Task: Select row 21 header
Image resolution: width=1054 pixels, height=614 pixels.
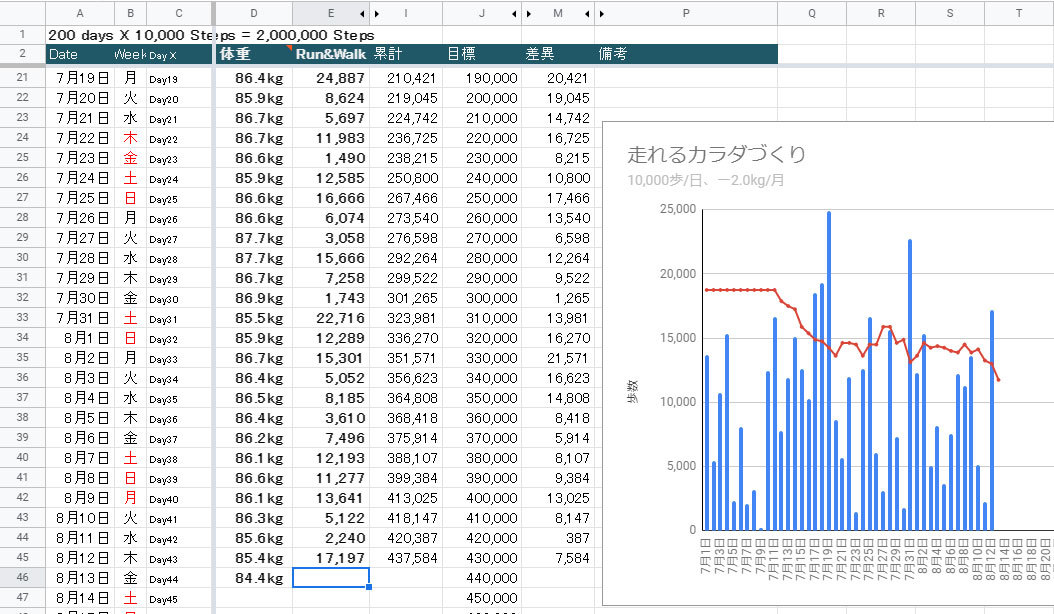Action: pos(22,77)
